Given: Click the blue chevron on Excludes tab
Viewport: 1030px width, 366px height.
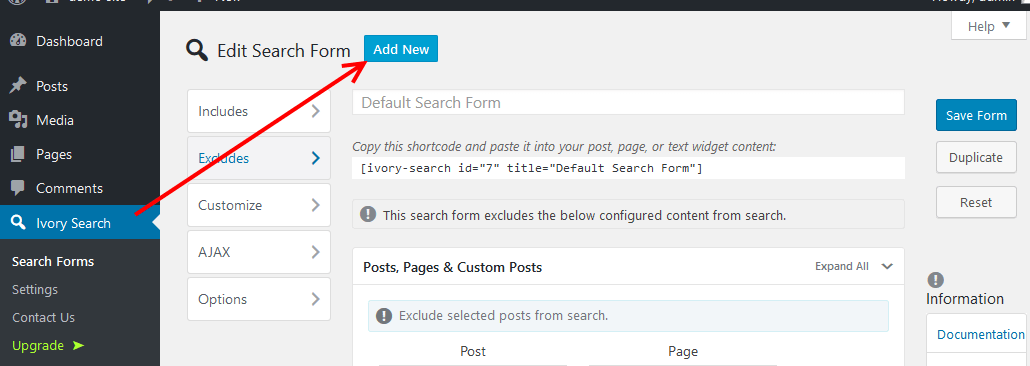Looking at the screenshot, I should tap(316, 158).
